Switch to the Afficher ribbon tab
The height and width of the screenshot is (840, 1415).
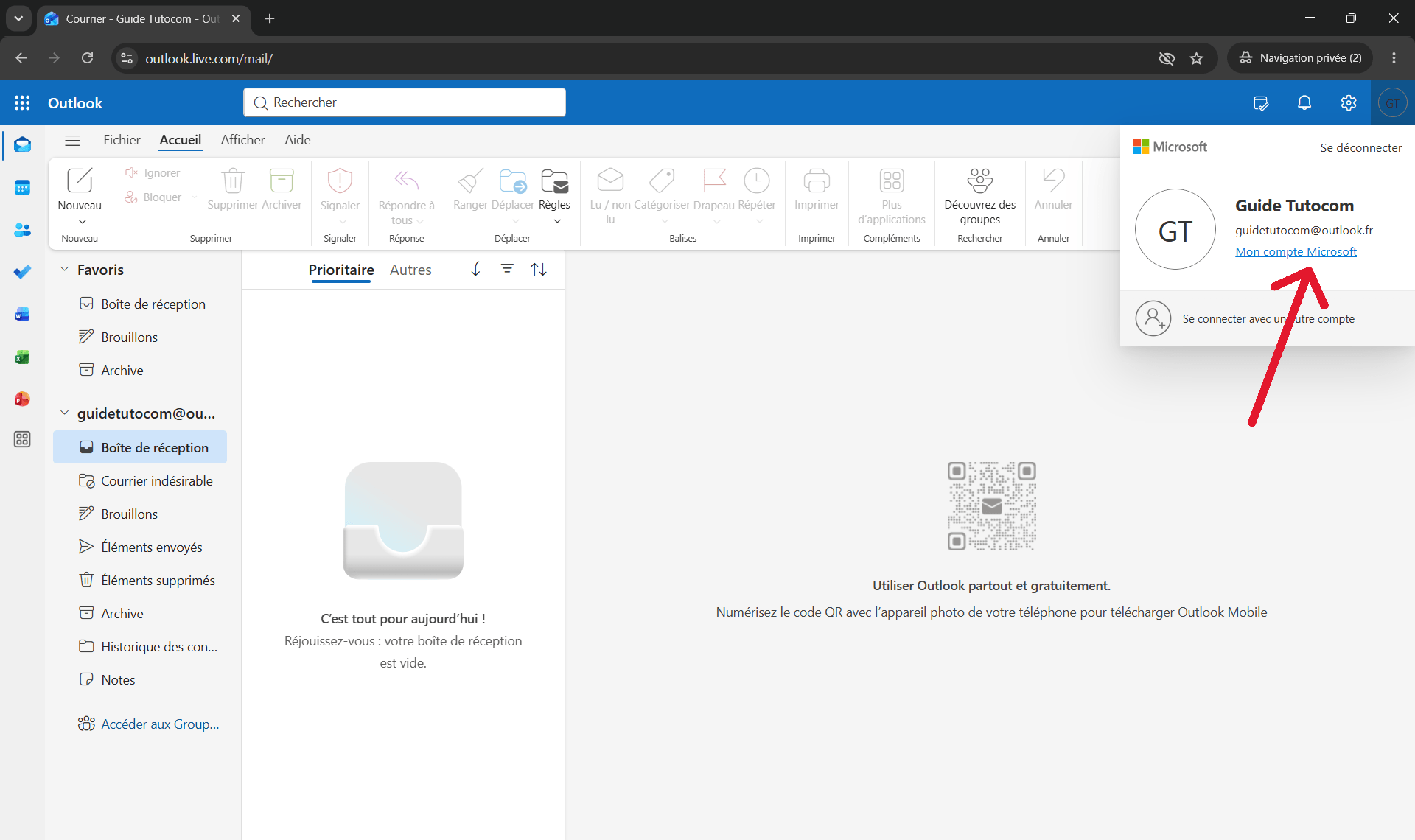pyautogui.click(x=242, y=140)
